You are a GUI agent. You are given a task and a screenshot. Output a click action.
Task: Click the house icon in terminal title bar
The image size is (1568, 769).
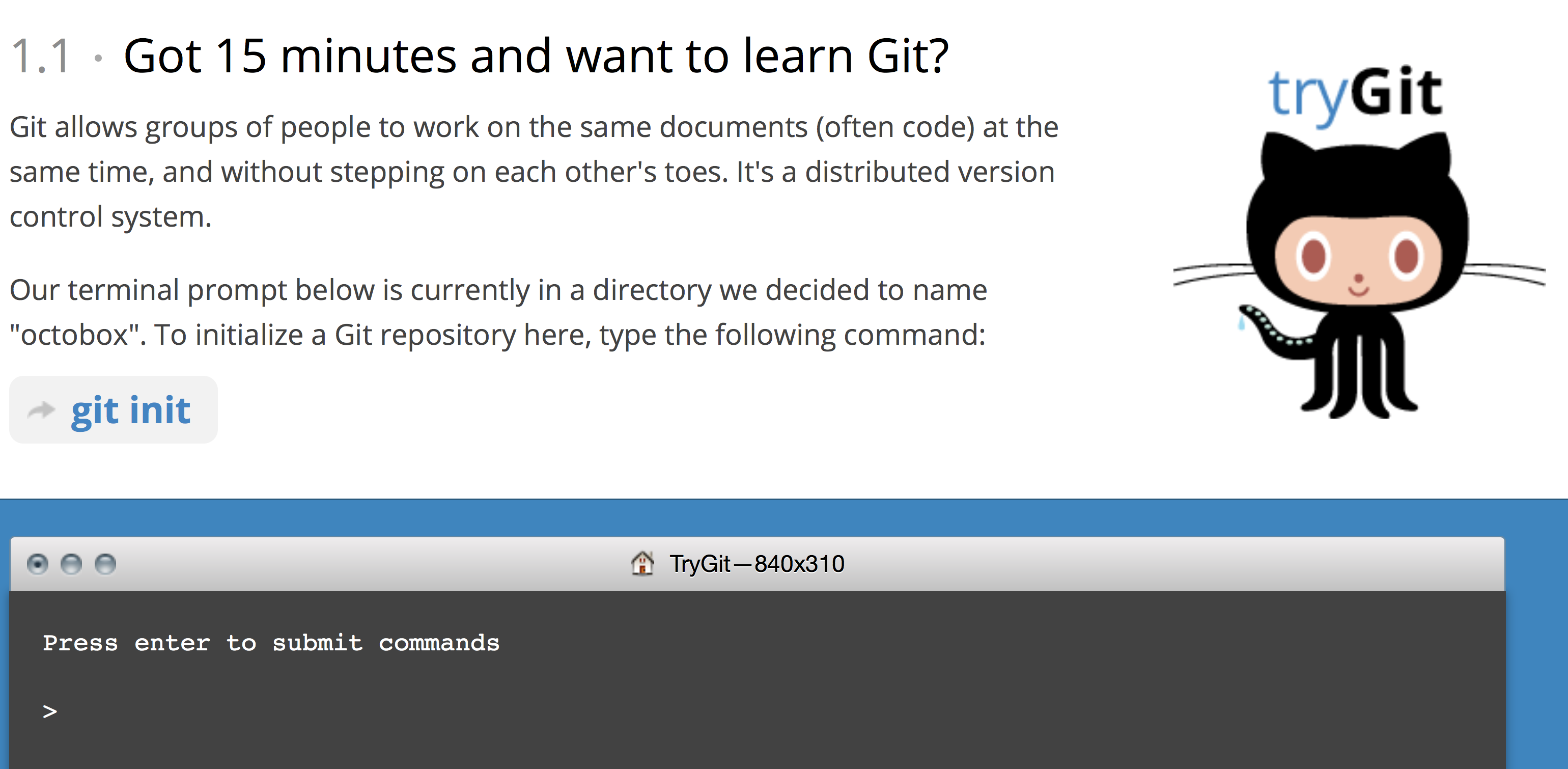pos(642,563)
